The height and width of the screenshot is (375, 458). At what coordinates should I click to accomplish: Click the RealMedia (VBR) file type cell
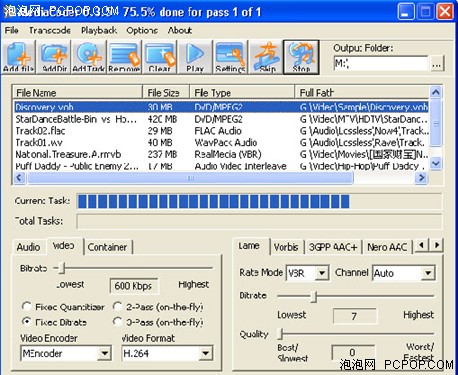(x=228, y=154)
